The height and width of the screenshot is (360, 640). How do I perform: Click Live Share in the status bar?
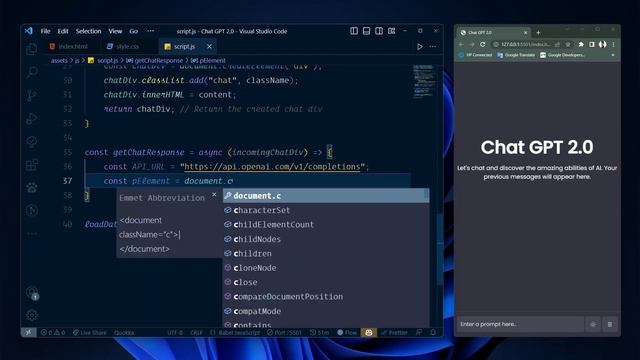click(x=89, y=333)
